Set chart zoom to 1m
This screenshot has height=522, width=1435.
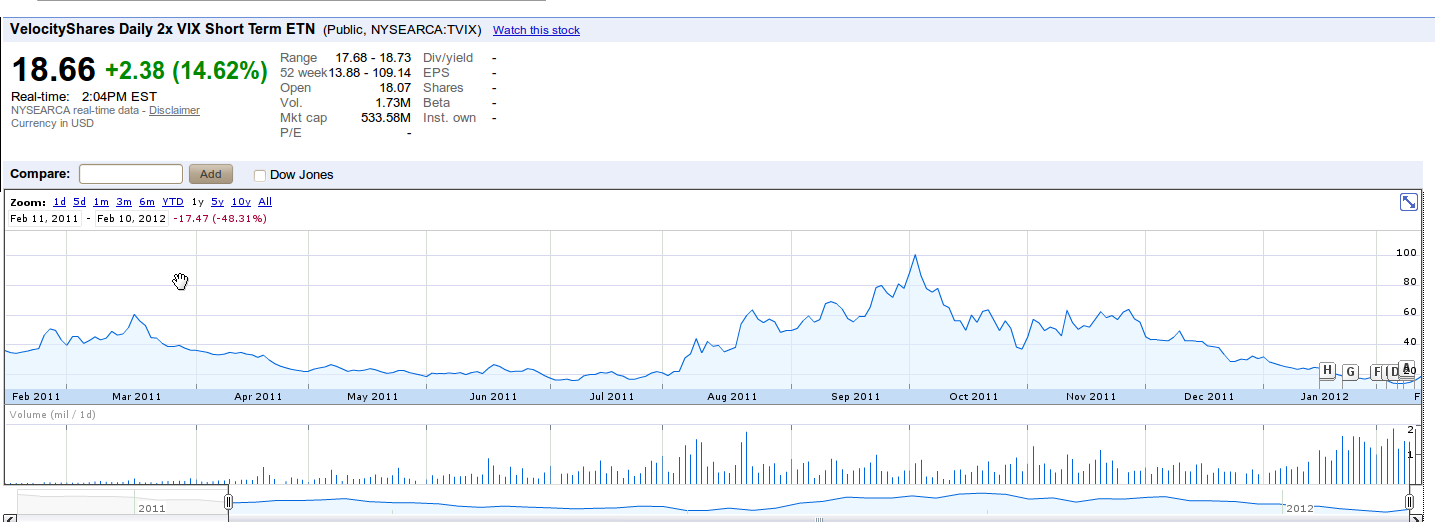[x=101, y=202]
